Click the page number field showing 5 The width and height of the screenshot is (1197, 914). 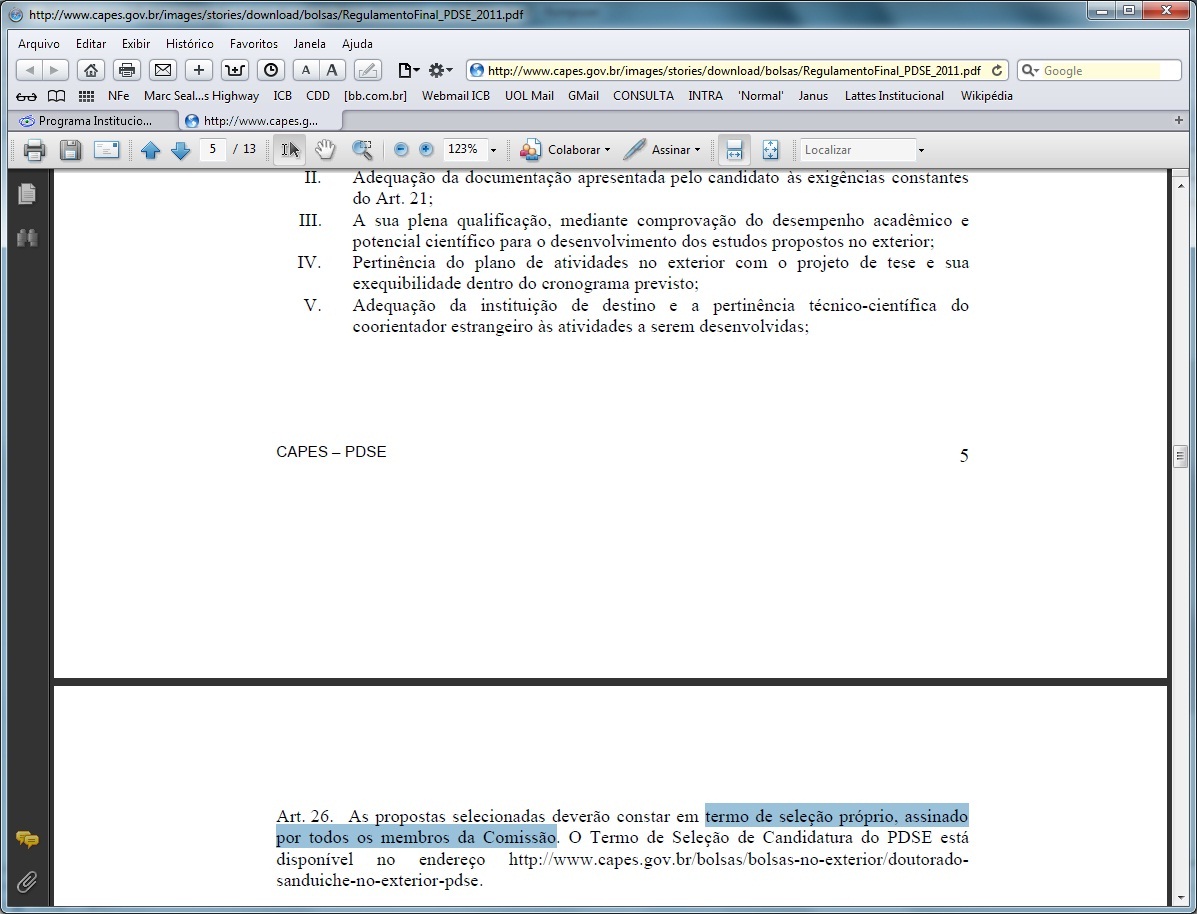tap(213, 149)
